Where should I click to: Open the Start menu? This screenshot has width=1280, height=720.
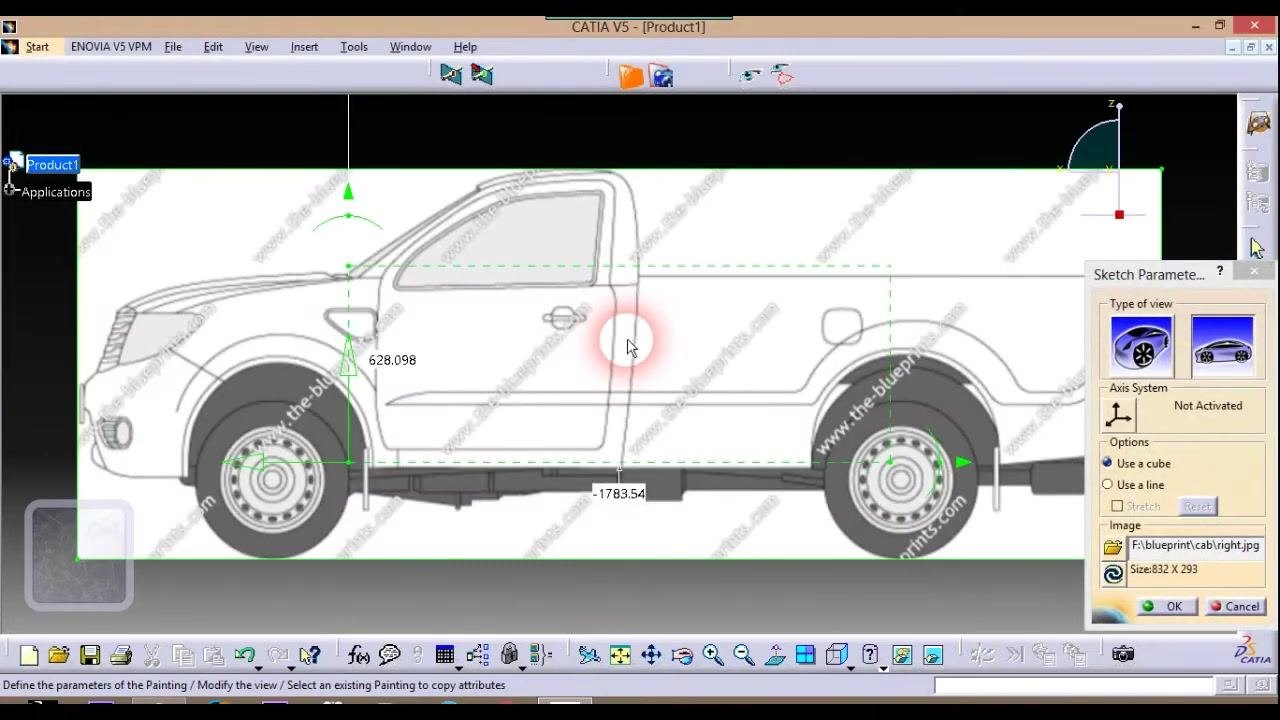(x=37, y=47)
